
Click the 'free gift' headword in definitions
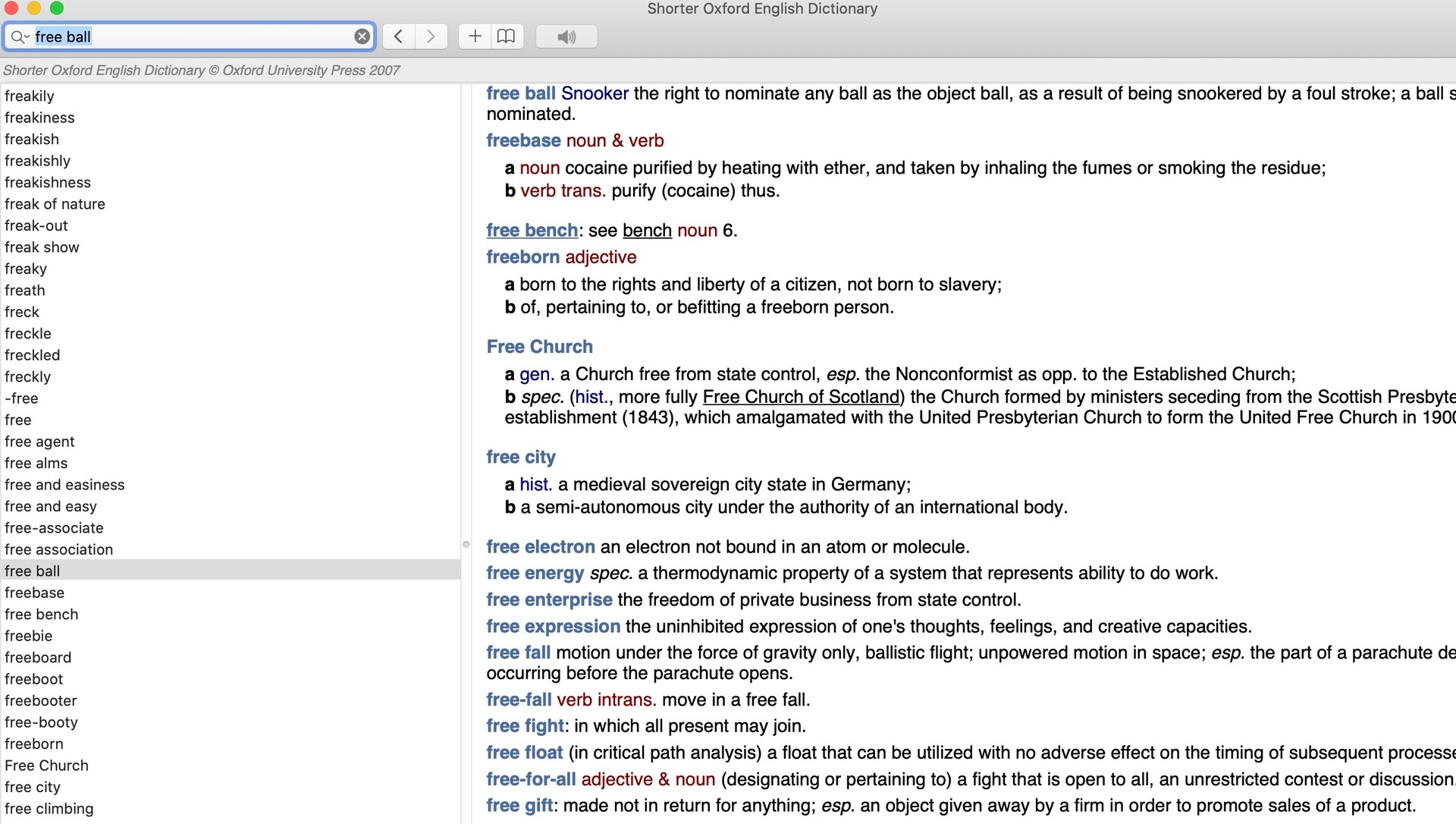[x=519, y=806]
